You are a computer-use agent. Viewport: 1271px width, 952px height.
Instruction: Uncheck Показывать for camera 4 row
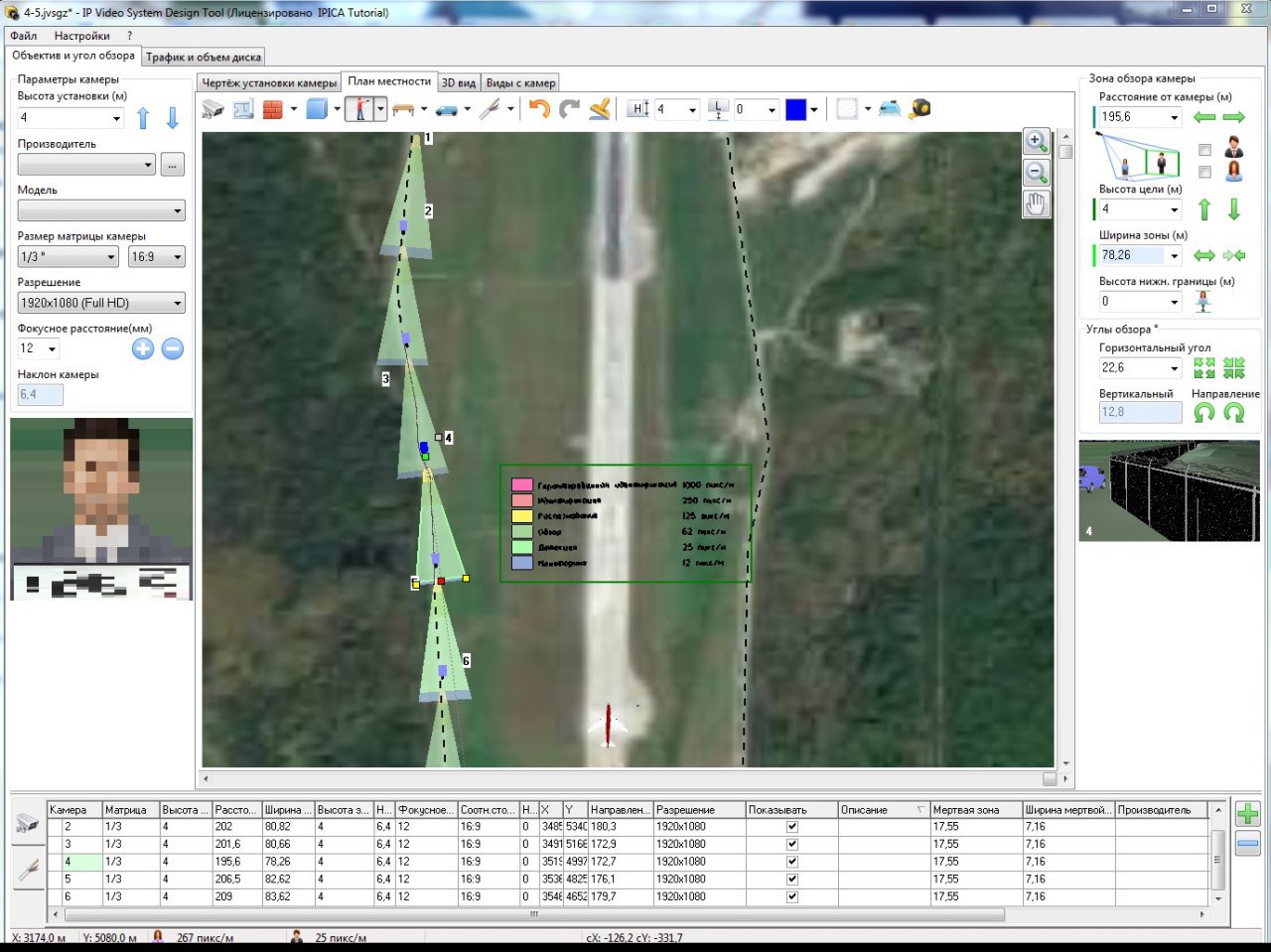point(791,862)
